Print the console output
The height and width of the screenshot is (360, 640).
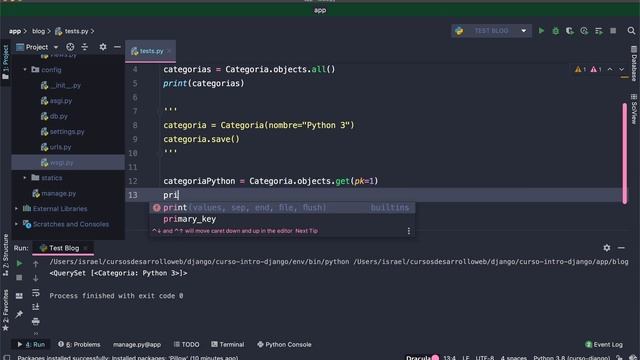point(36,321)
